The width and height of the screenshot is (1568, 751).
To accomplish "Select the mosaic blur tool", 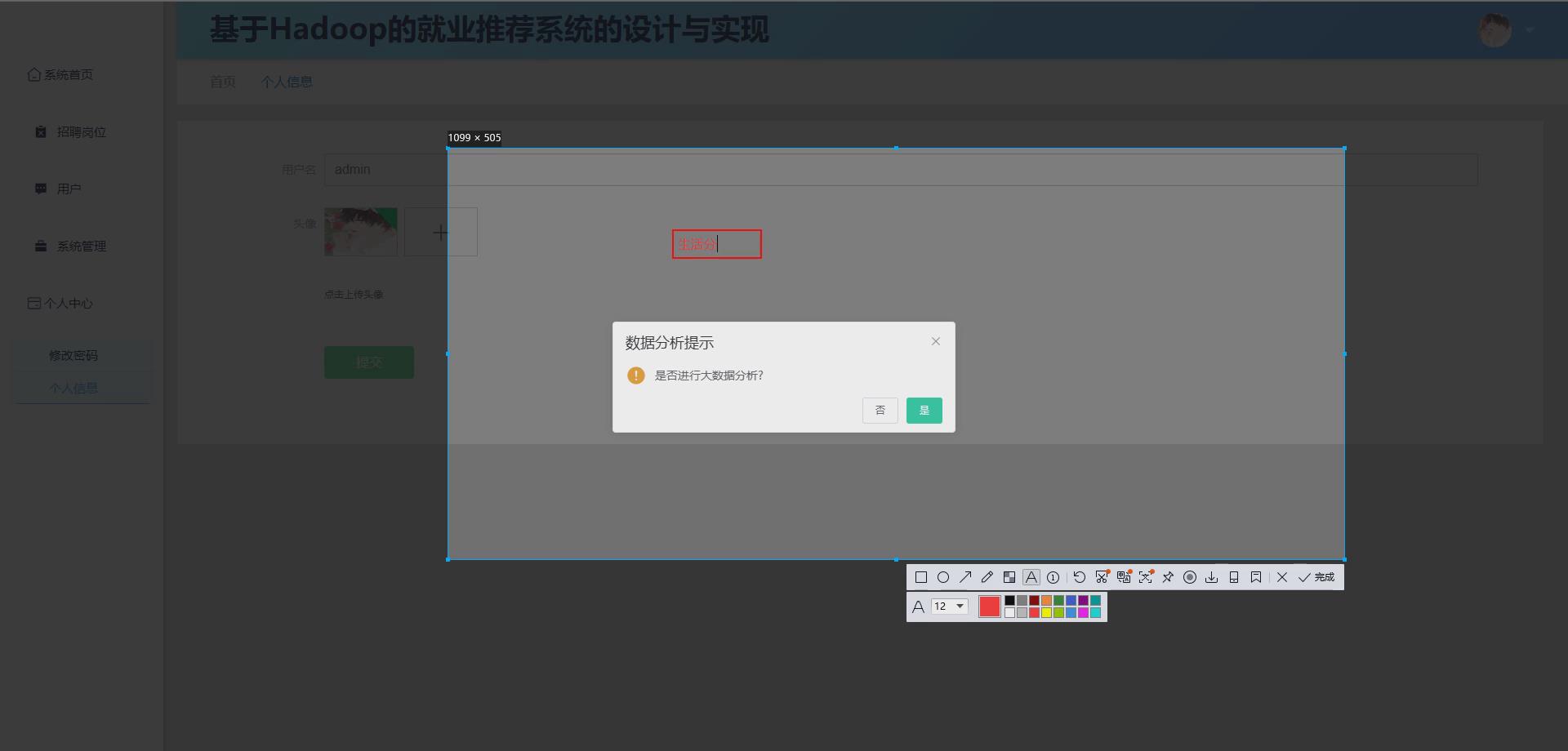I will click(1009, 577).
